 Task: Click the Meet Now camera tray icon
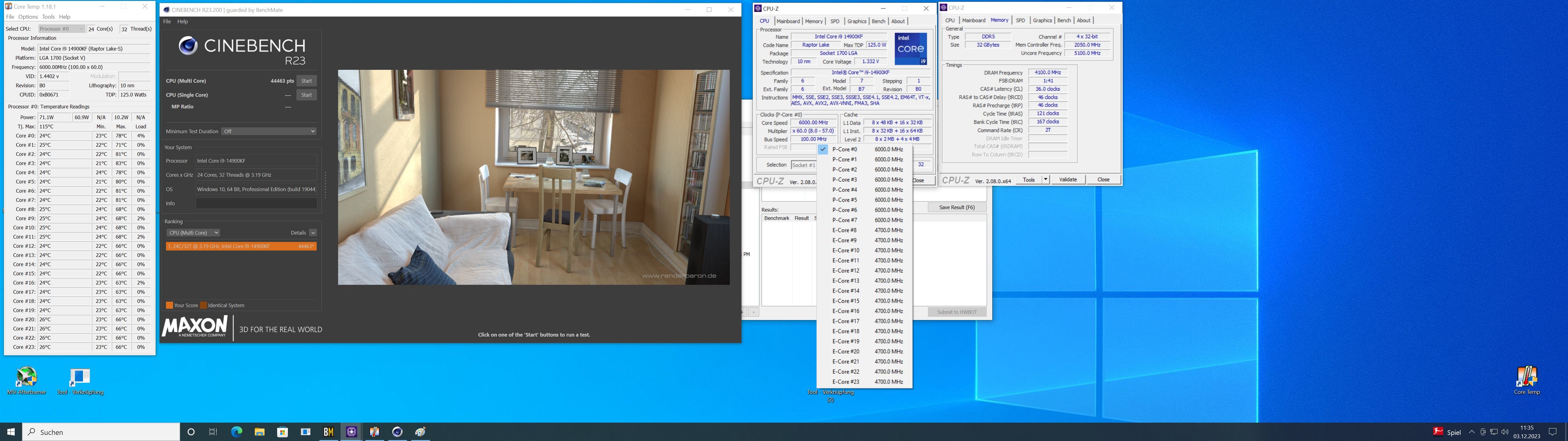[1483, 432]
